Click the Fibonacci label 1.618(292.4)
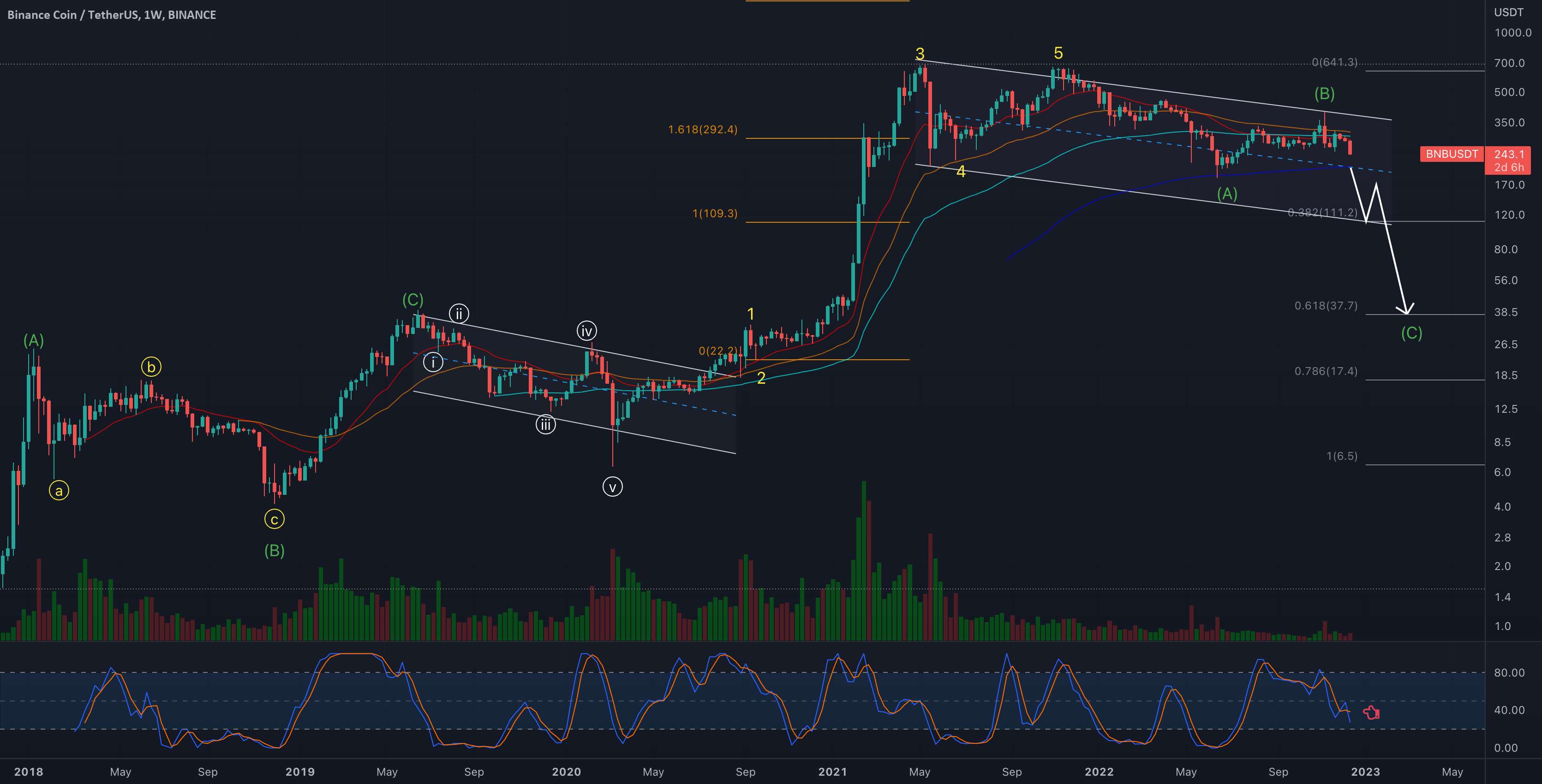The image size is (1542, 784). [703, 129]
